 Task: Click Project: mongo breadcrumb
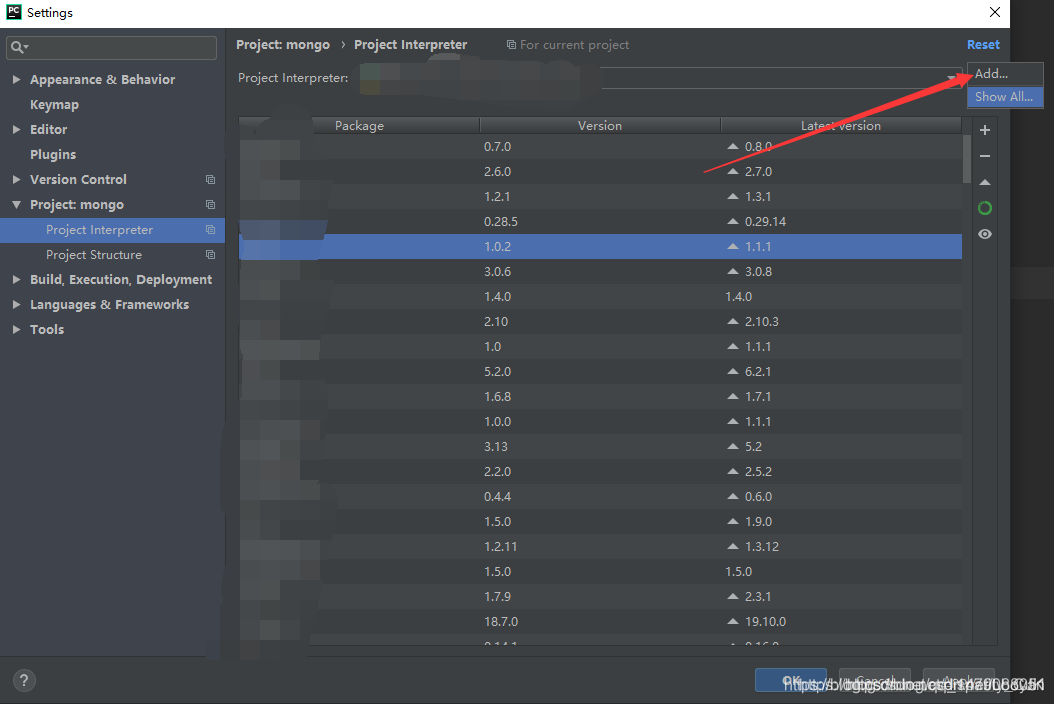pyautogui.click(x=283, y=44)
